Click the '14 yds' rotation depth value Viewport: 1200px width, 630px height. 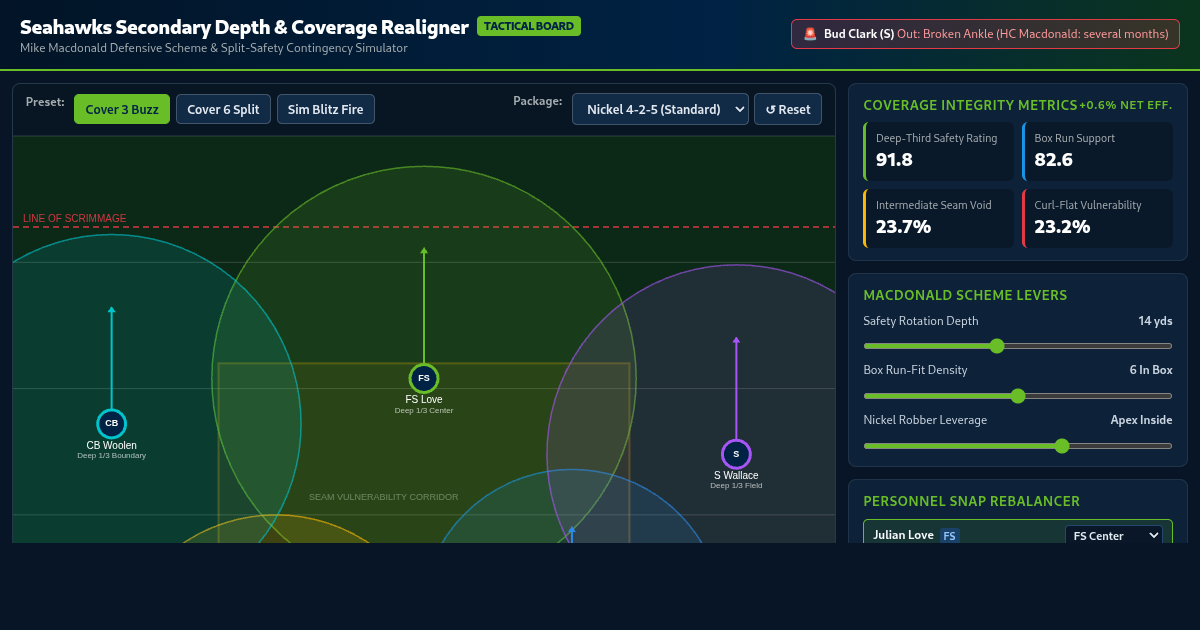point(1155,321)
